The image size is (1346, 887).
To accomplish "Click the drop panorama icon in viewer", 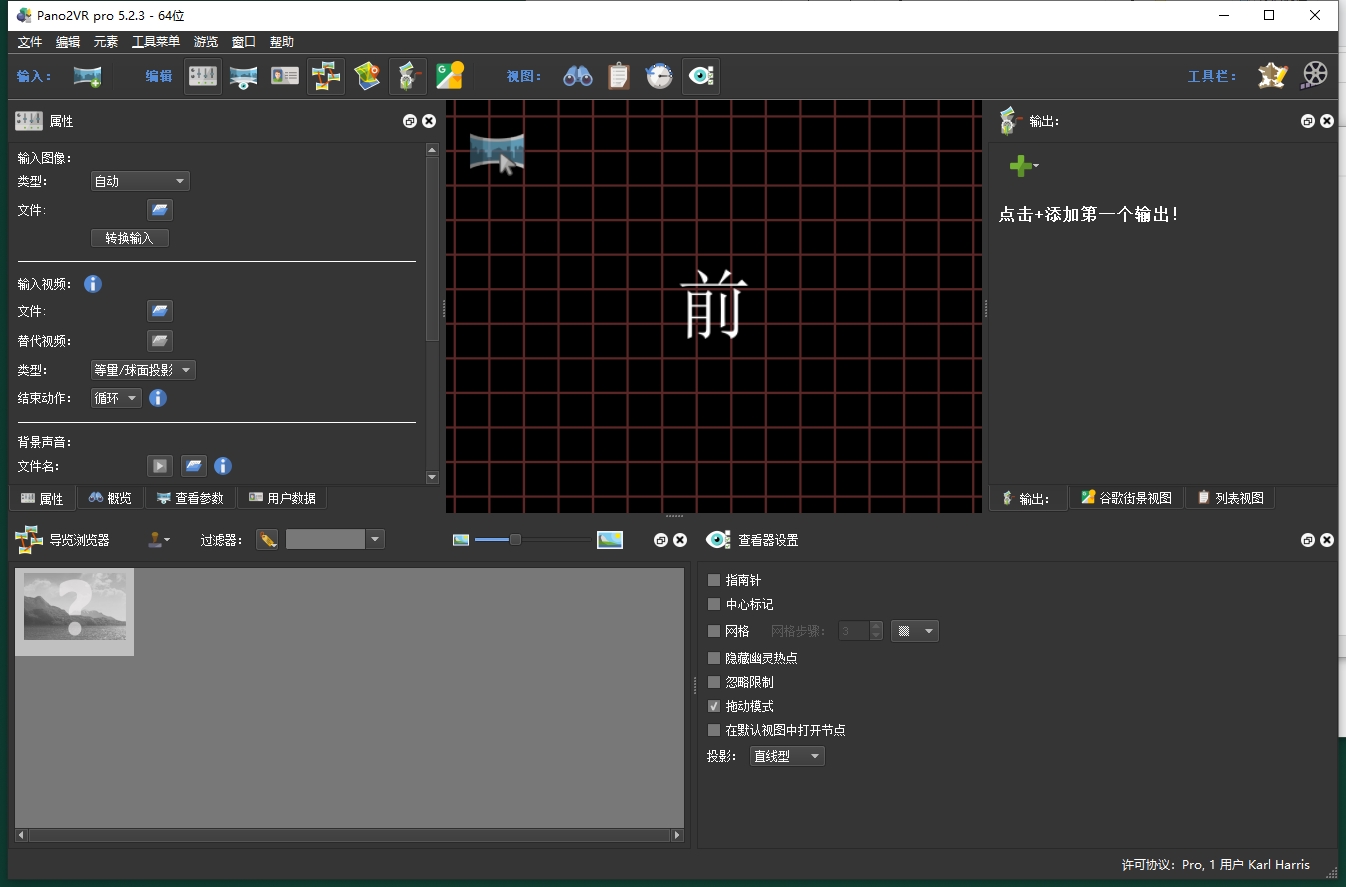I will tap(497, 154).
